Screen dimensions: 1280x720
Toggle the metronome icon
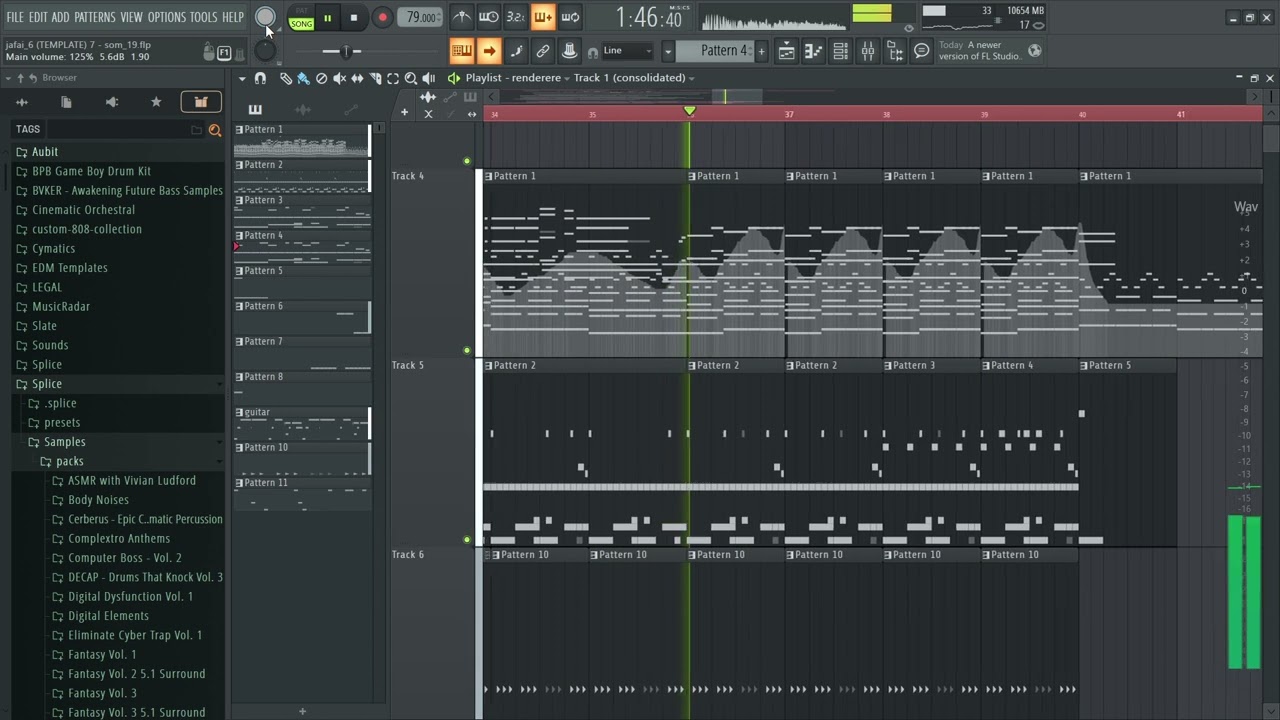(x=461, y=17)
